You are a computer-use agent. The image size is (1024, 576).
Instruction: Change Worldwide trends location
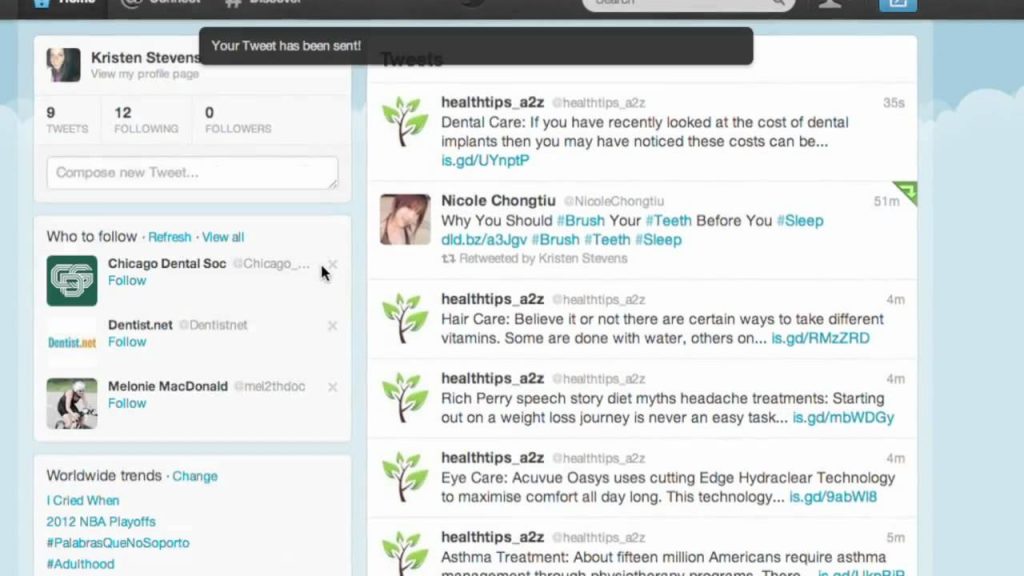(195, 476)
